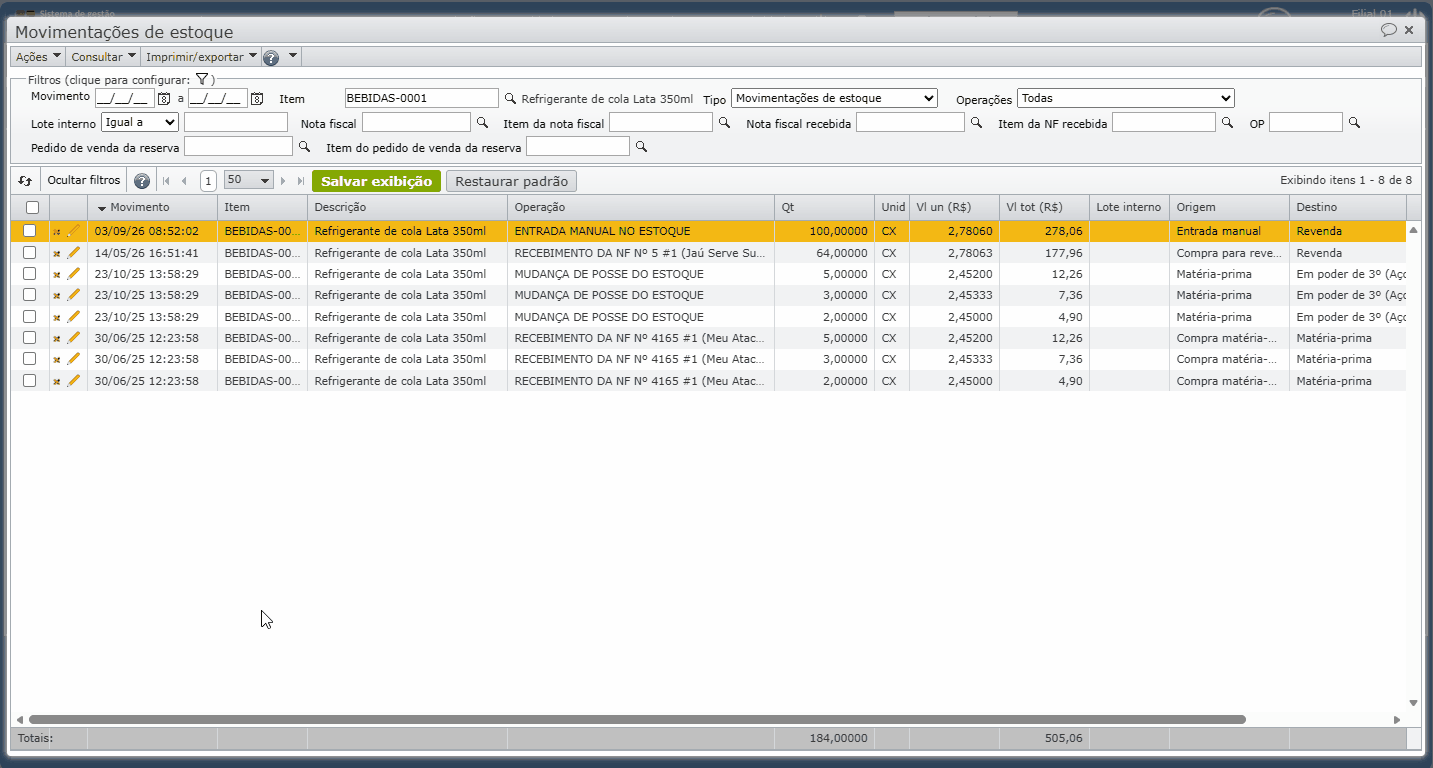Click the Salvar exibição button

[376, 181]
